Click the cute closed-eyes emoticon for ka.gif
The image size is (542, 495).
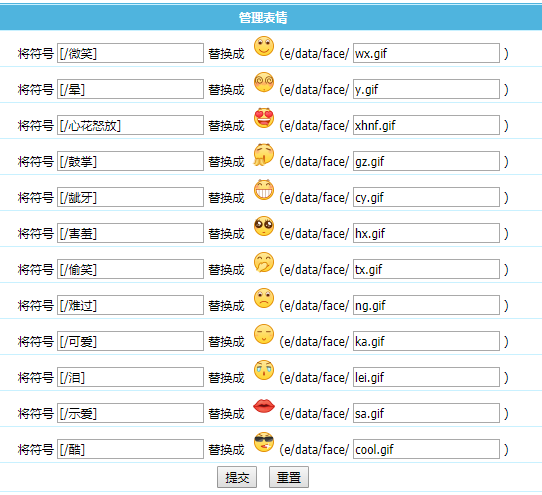pyautogui.click(x=264, y=334)
